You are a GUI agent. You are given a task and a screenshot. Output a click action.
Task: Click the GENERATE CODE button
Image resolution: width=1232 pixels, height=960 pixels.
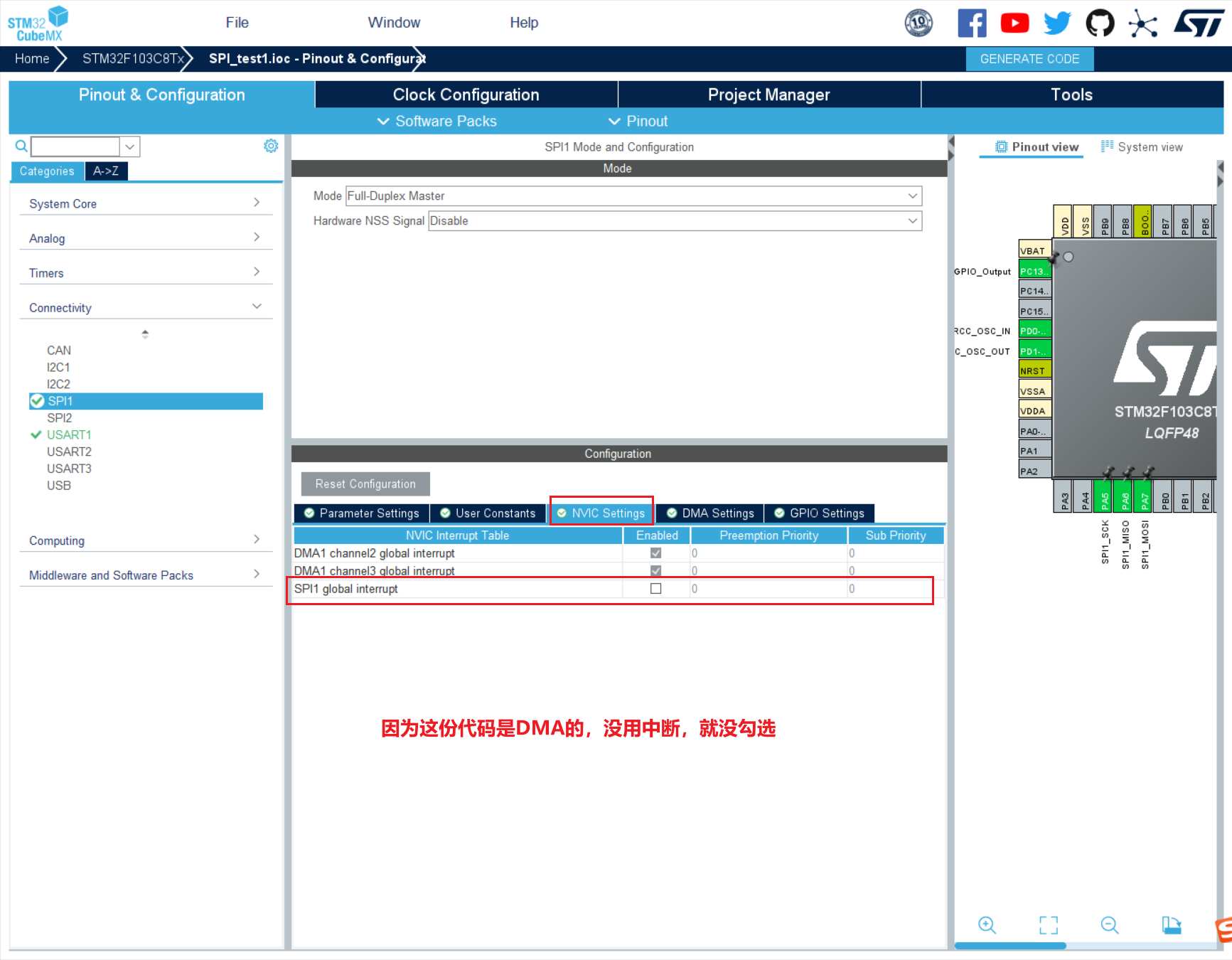pos(1029,59)
